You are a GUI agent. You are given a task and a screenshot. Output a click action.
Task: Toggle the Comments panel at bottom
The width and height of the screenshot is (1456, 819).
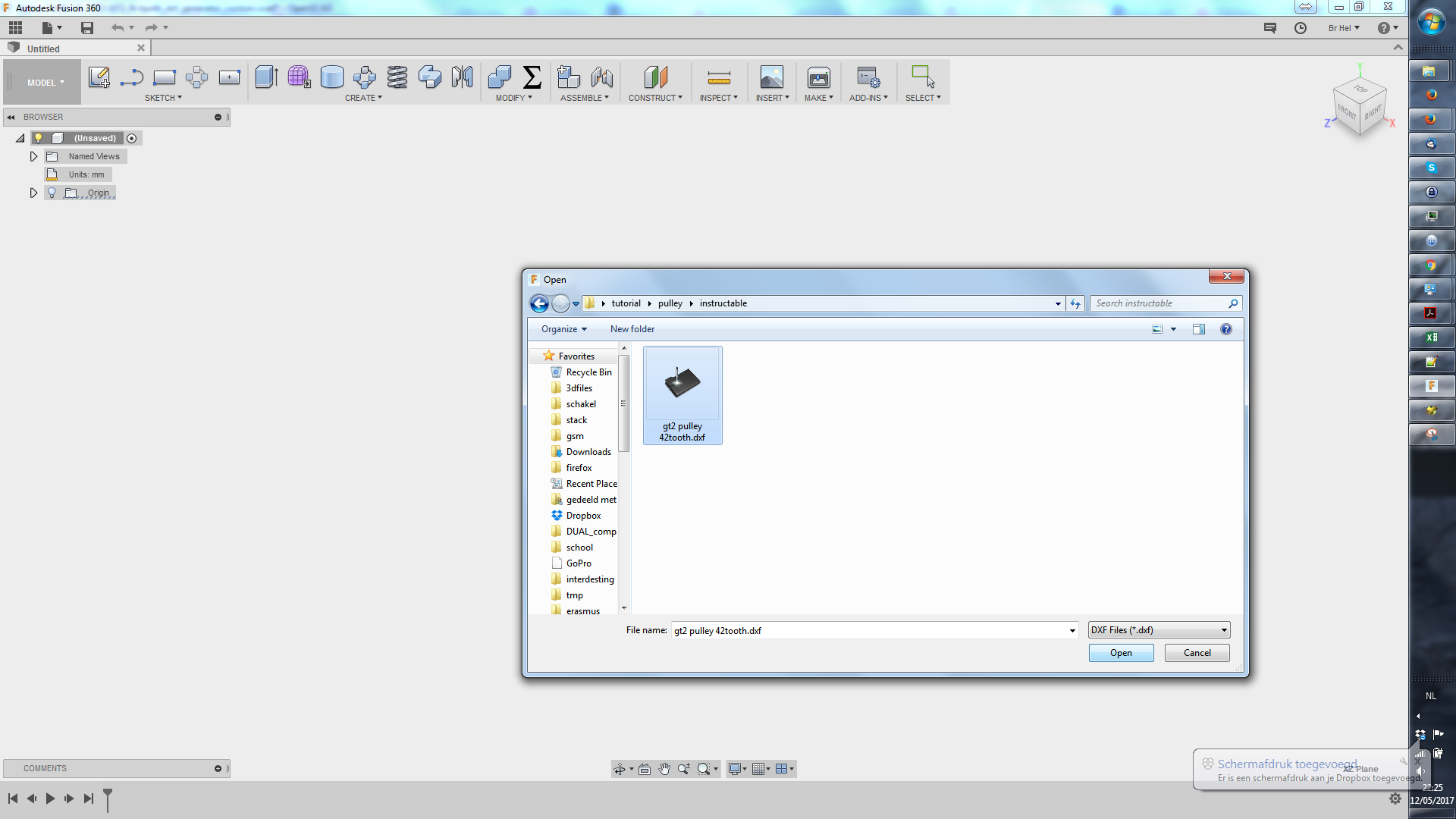[x=220, y=768]
